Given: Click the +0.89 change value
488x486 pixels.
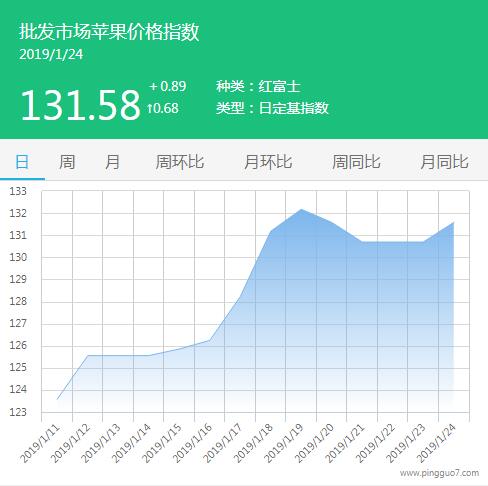Looking at the screenshot, I should click(168, 86).
